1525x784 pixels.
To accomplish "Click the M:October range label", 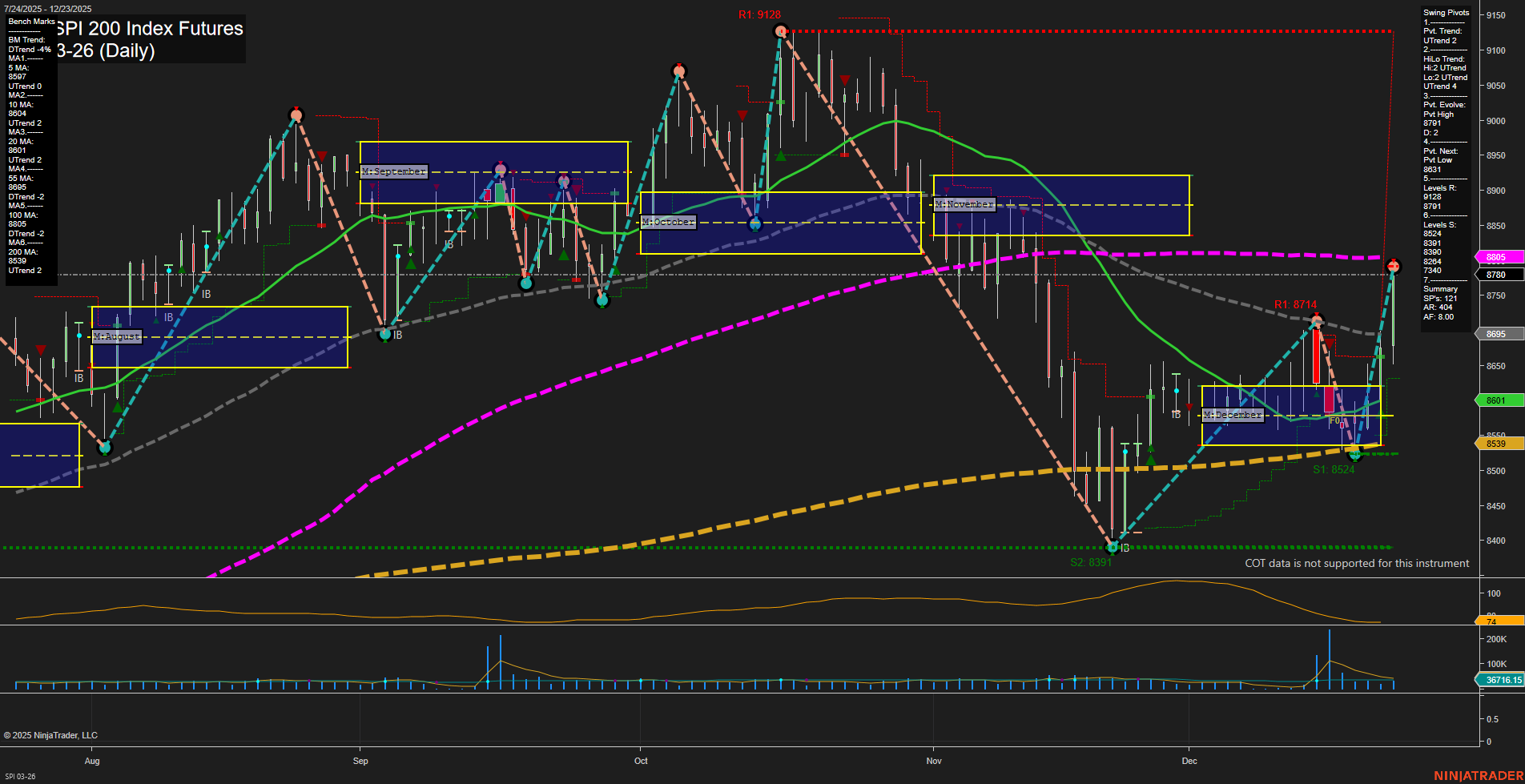I will click(x=667, y=221).
